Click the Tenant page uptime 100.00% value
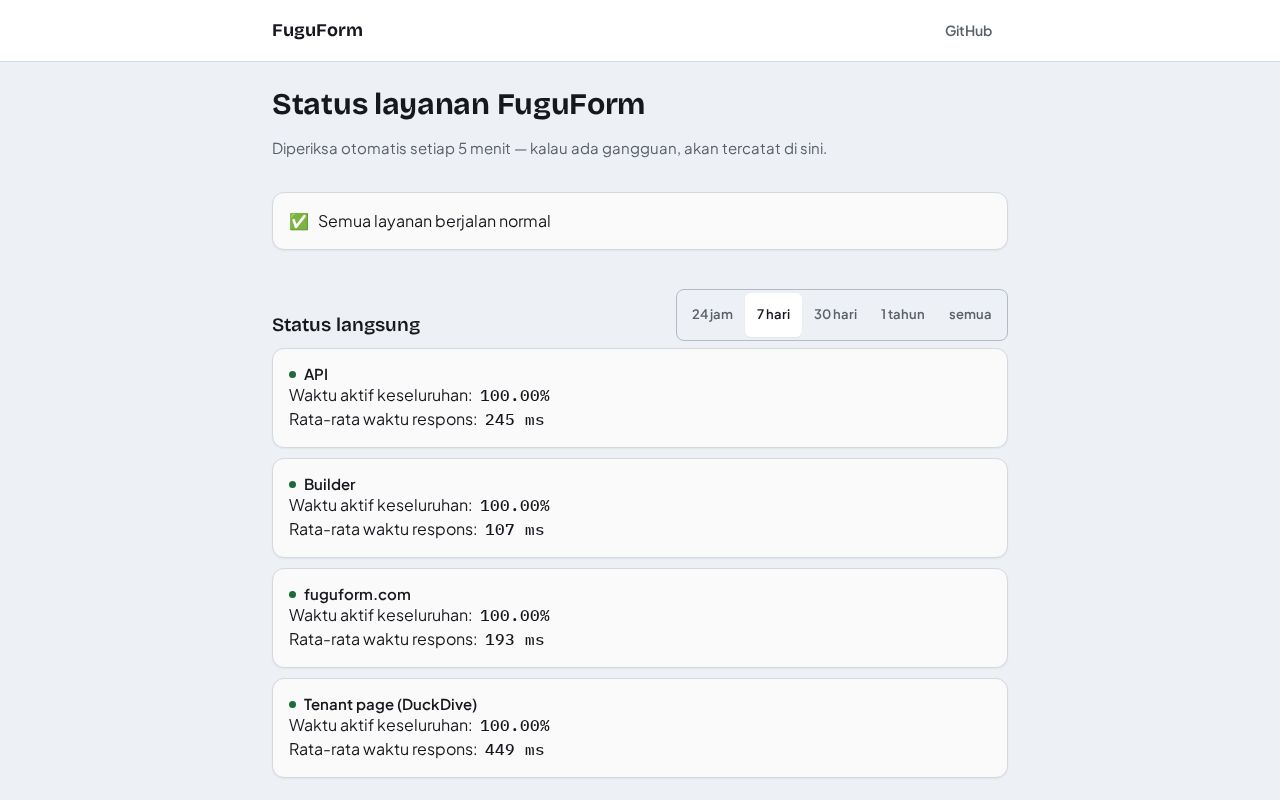This screenshot has height=800, width=1280. click(514, 726)
